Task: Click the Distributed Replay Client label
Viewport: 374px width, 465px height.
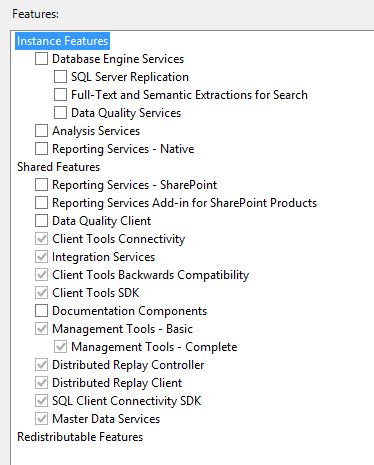Action: pyautogui.click(x=117, y=383)
